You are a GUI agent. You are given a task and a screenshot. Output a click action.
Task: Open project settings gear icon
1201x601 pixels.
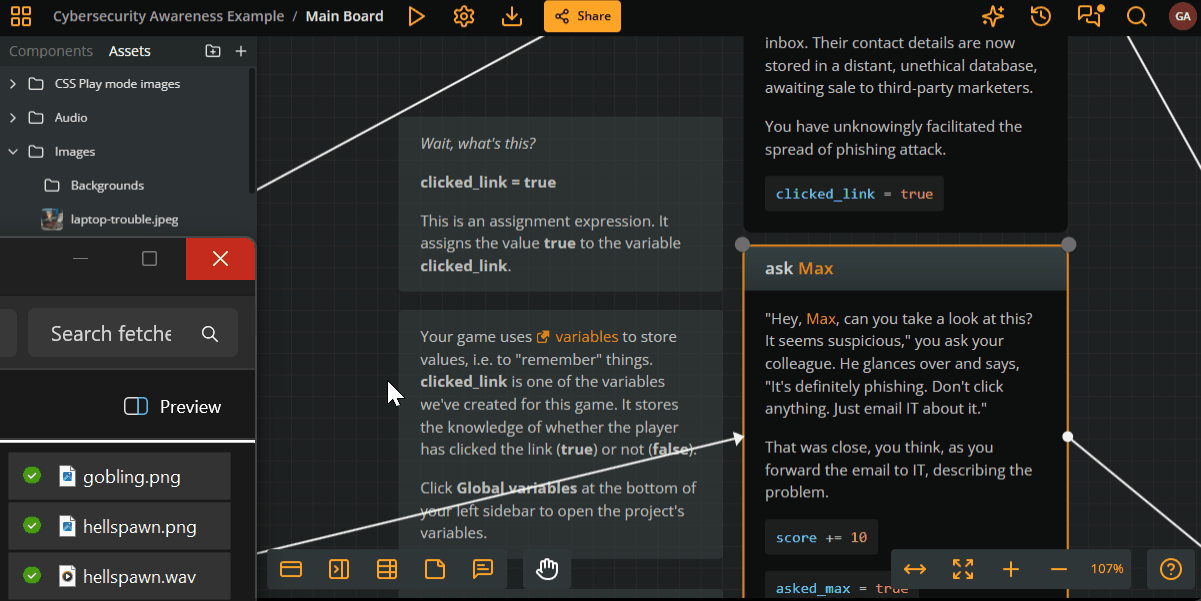(x=463, y=16)
